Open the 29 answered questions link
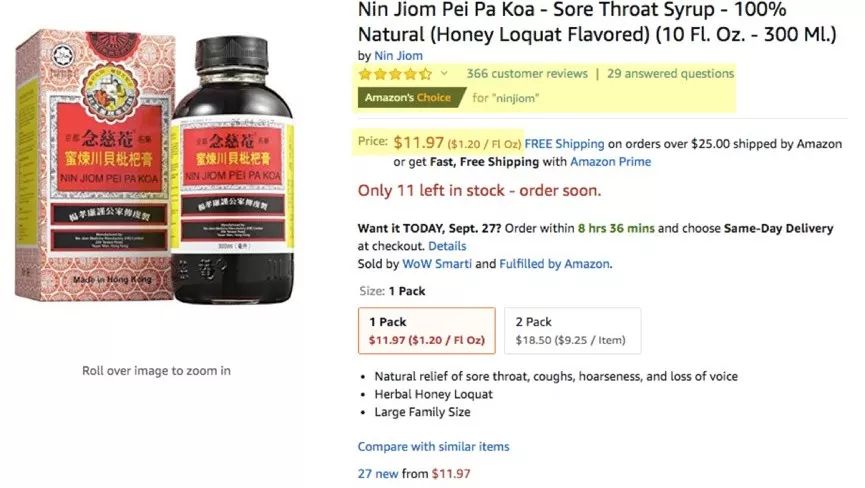 tap(670, 73)
